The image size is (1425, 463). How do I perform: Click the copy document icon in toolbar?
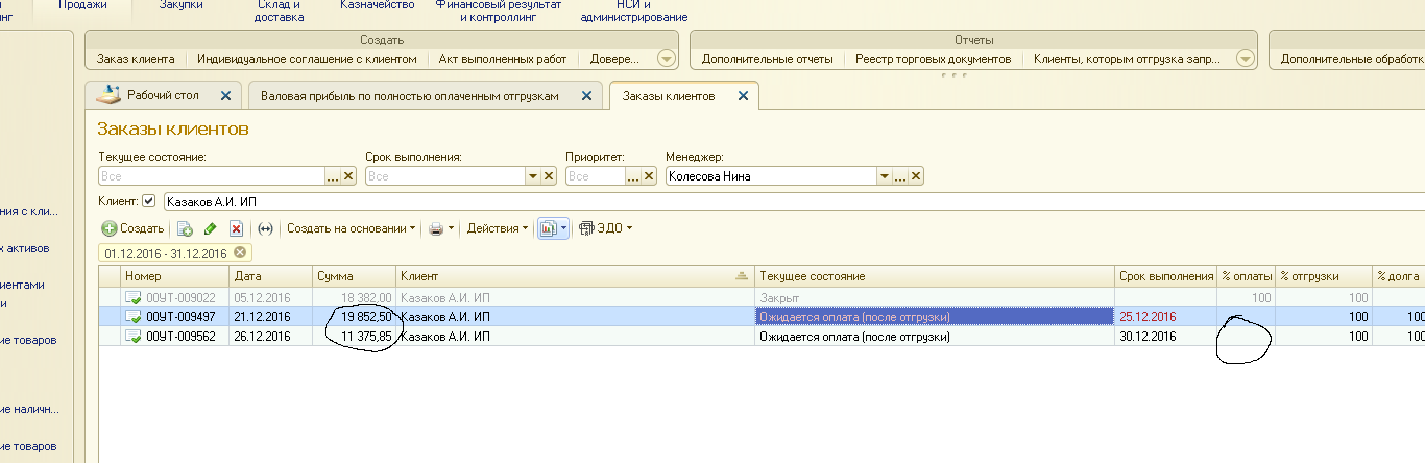[x=185, y=229]
